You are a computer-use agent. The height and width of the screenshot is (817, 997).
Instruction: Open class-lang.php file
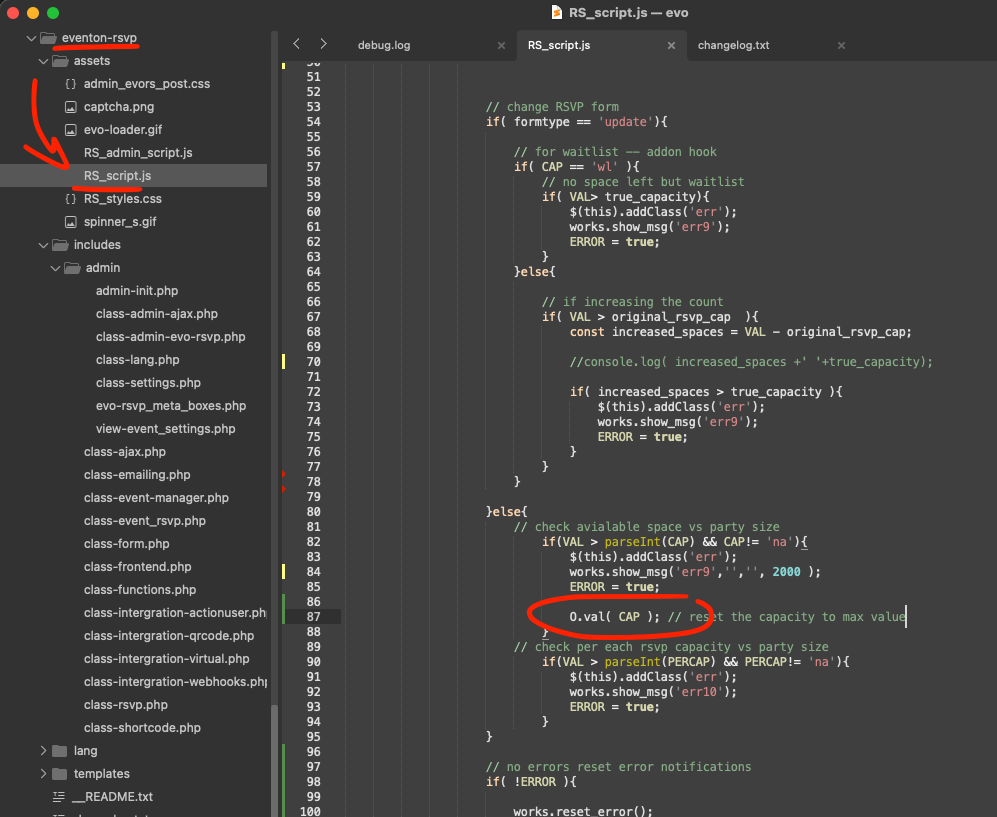(137, 360)
